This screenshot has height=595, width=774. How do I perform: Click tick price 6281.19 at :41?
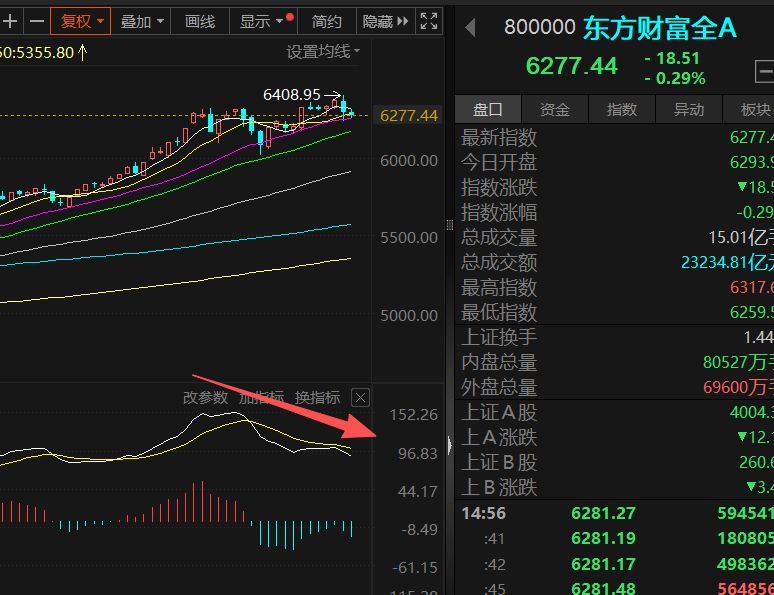click(x=603, y=538)
